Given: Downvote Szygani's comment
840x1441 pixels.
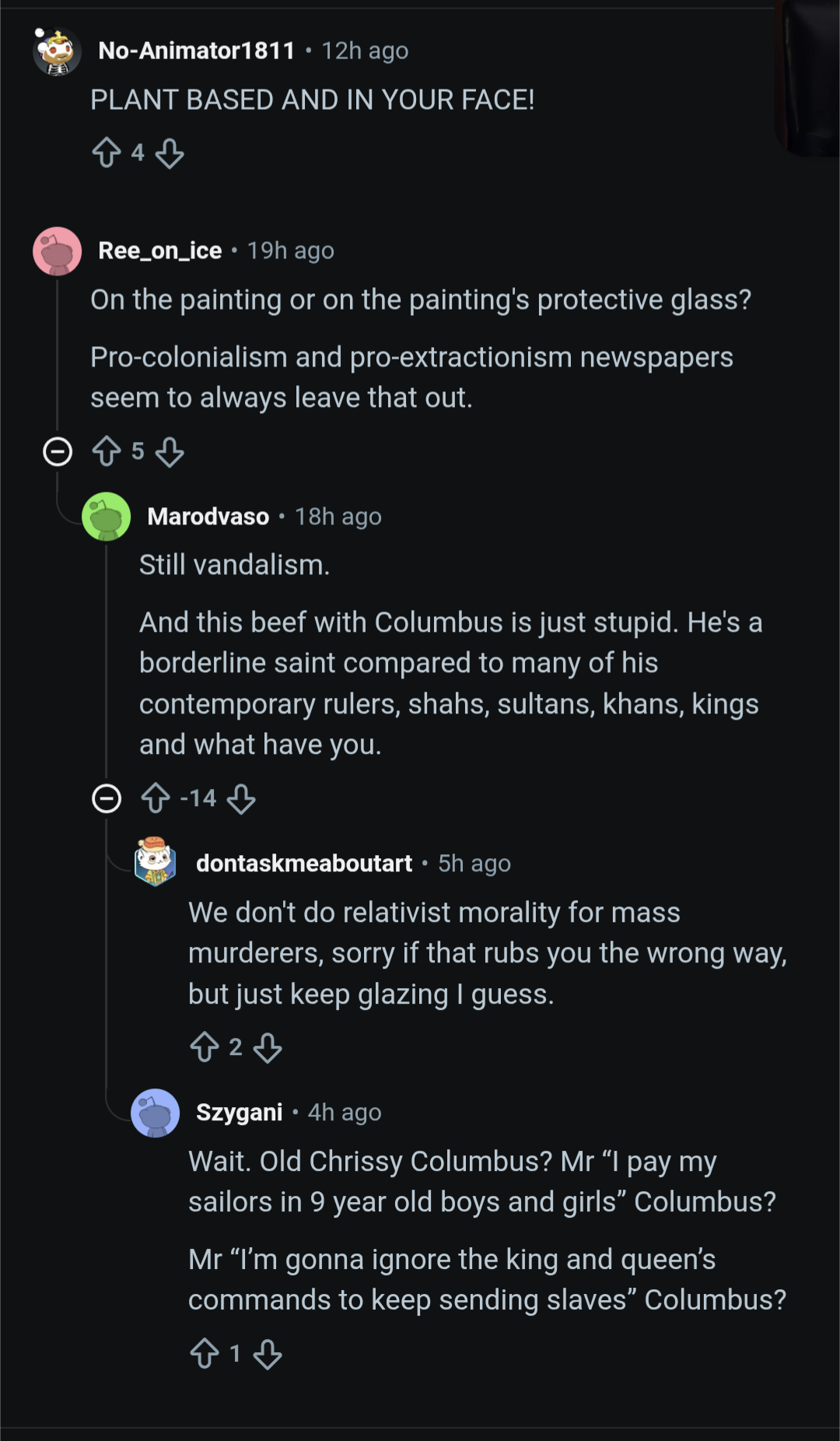Looking at the screenshot, I should (x=268, y=1354).
